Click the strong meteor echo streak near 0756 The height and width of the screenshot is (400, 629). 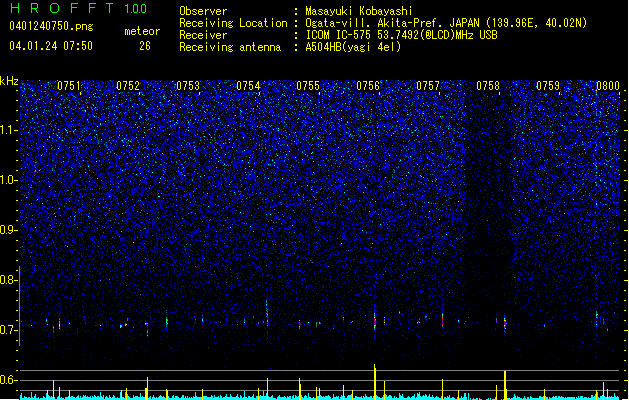pyautogui.click(x=375, y=319)
